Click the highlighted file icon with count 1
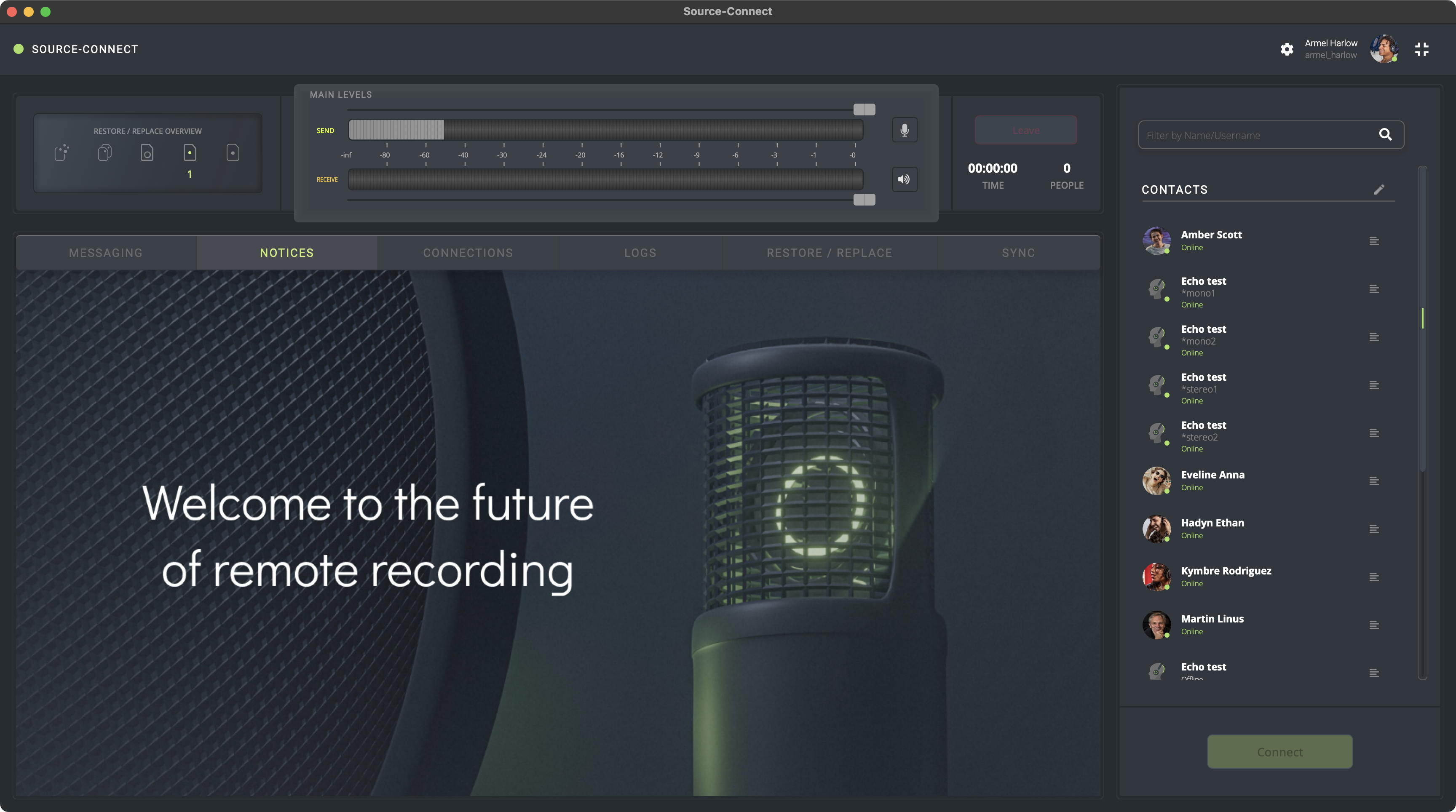Screen dimensions: 1456x812 click(190, 152)
